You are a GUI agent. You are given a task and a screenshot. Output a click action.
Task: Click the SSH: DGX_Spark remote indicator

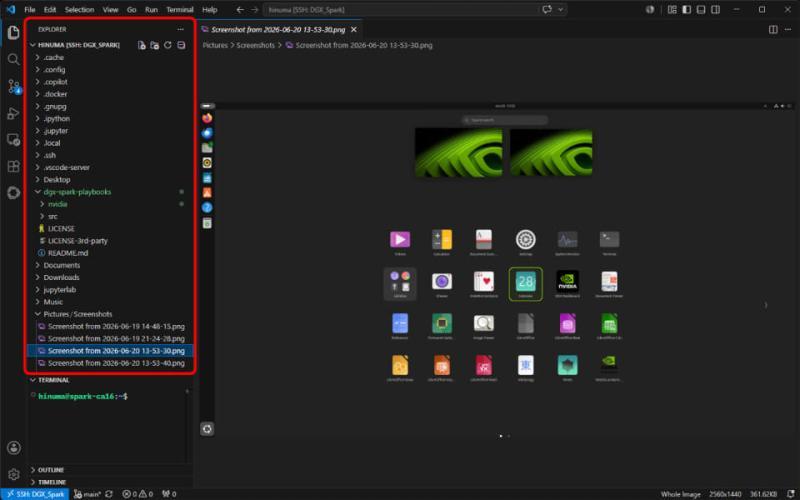35,494
